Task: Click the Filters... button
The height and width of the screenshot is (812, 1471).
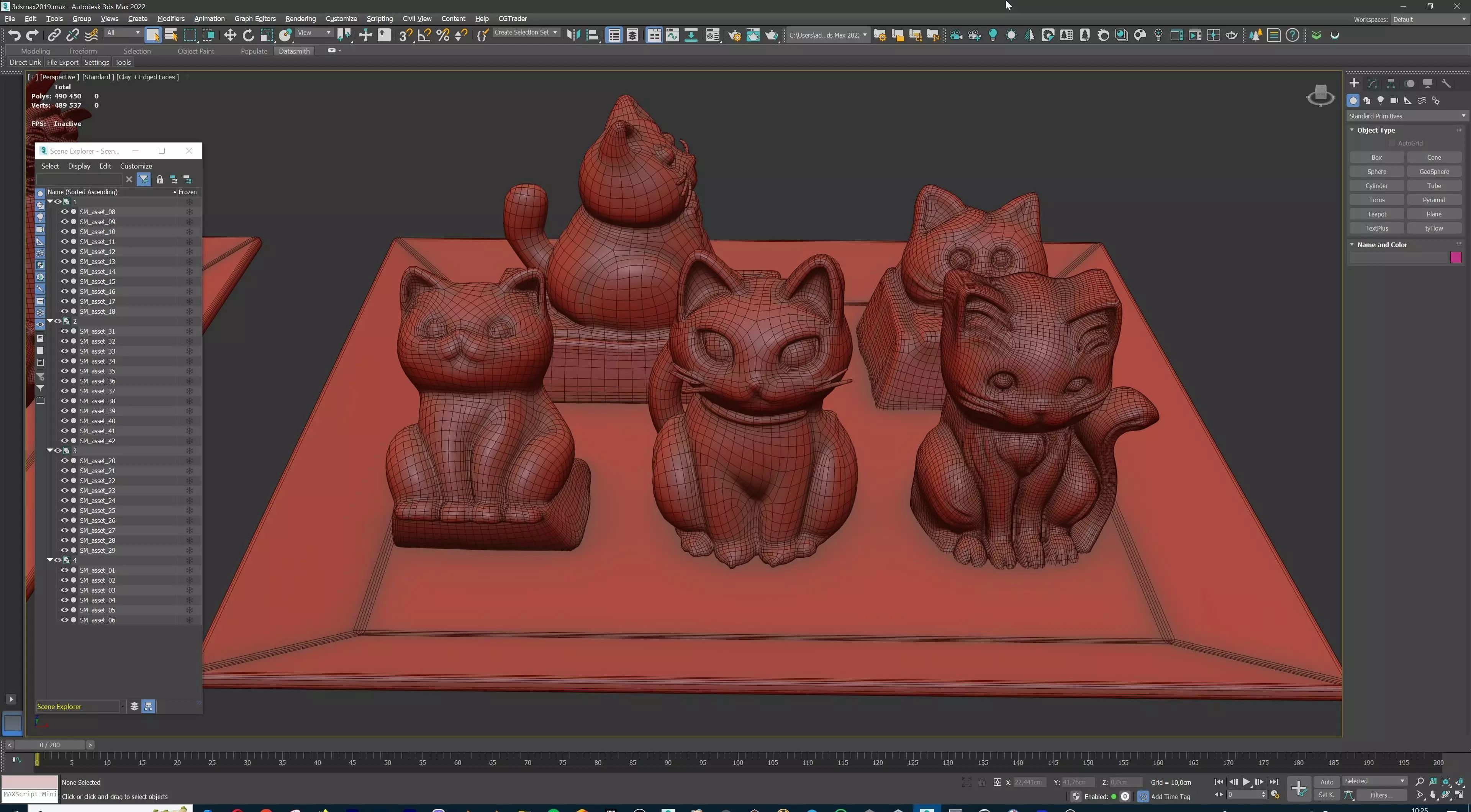Action: [1381, 795]
